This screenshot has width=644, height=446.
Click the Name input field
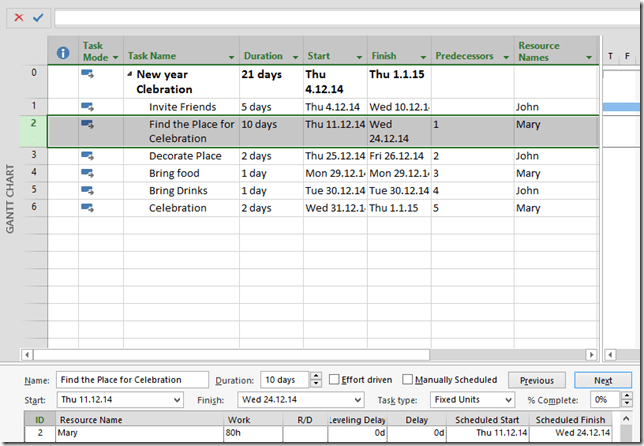pyautogui.click(x=132, y=380)
